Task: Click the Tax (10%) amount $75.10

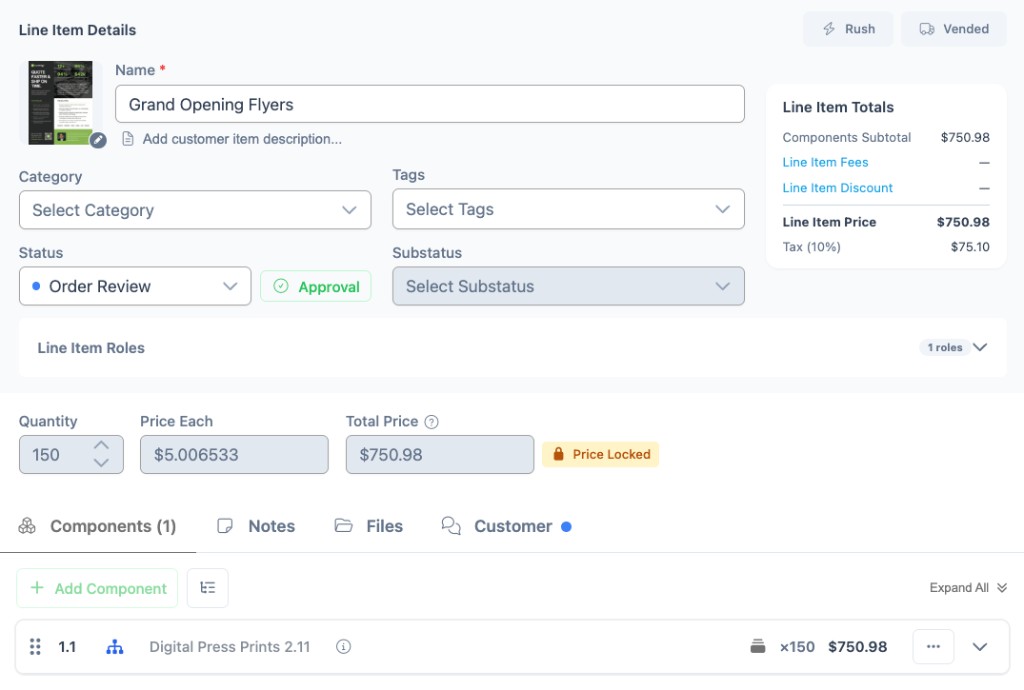Action: point(970,247)
